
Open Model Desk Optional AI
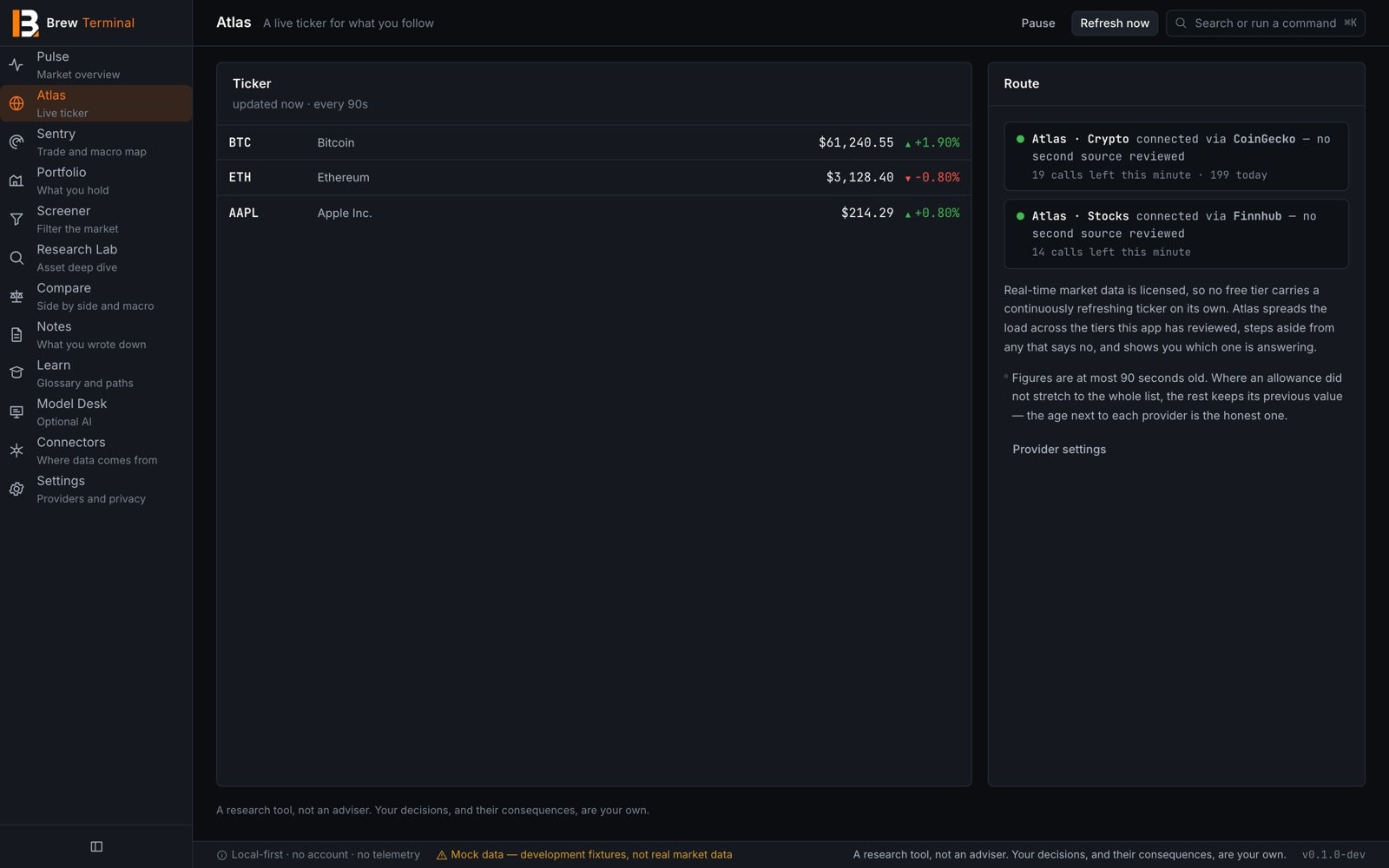pos(95,412)
